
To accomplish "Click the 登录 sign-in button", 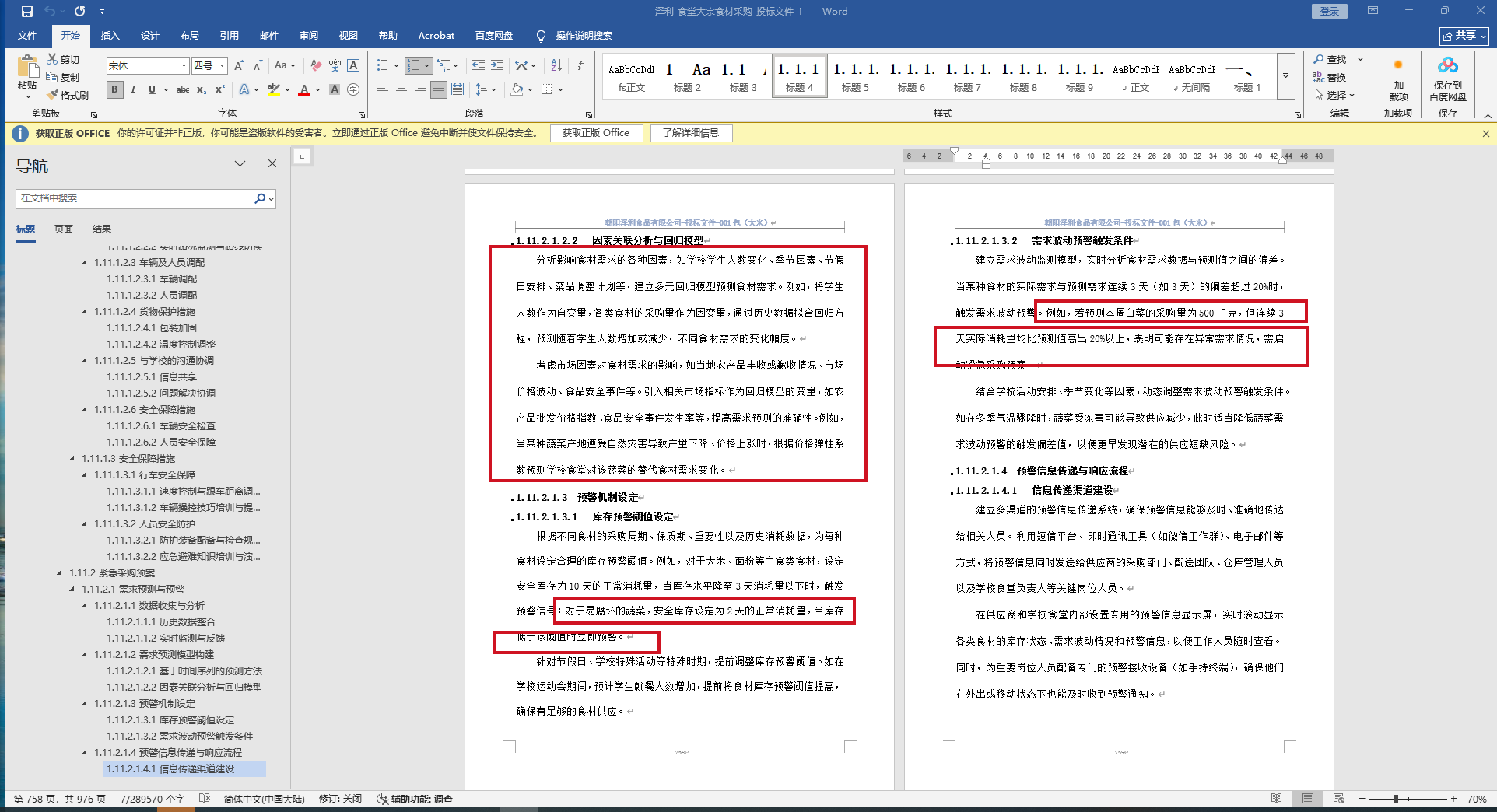I will (x=1329, y=11).
